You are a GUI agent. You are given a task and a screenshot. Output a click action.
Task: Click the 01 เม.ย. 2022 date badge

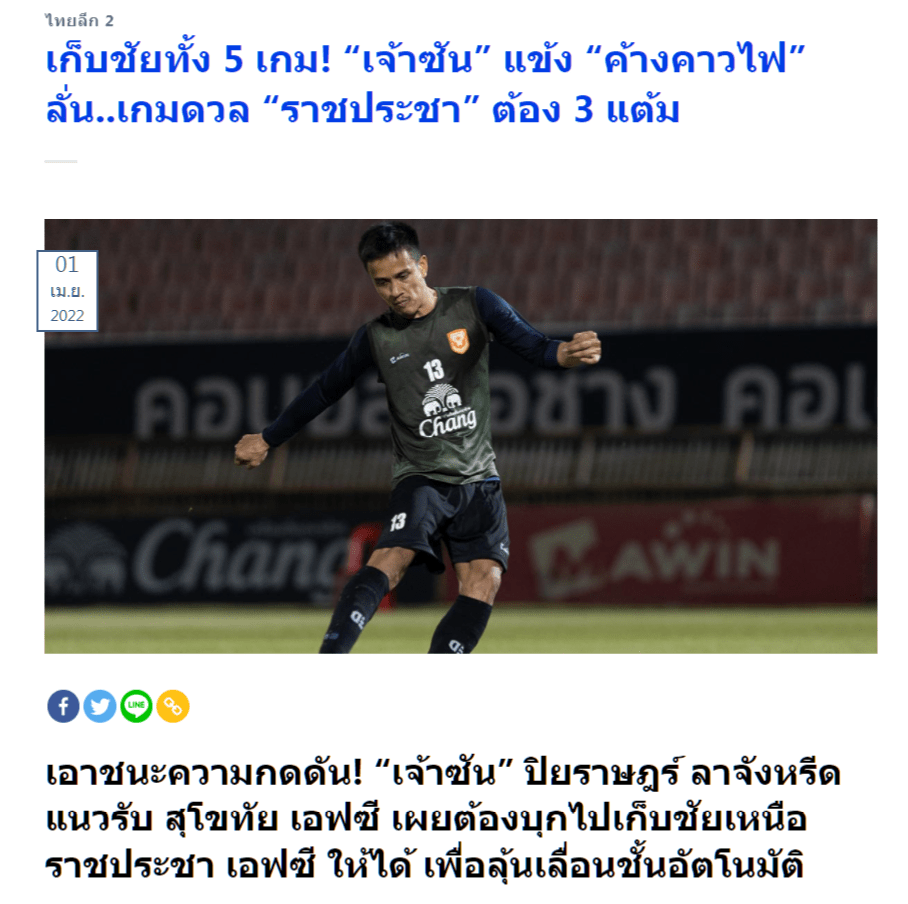click(67, 291)
